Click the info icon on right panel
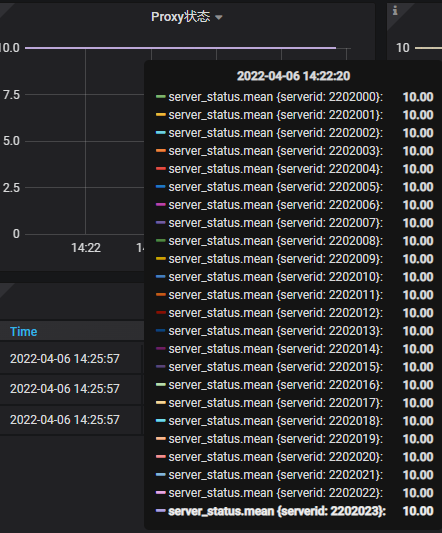Viewport: 442px width, 533px height. pyautogui.click(x=395, y=11)
